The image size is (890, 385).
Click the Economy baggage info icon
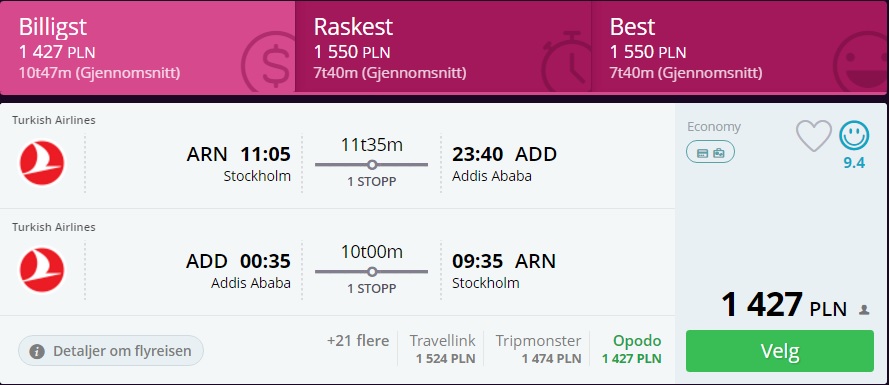(711, 152)
